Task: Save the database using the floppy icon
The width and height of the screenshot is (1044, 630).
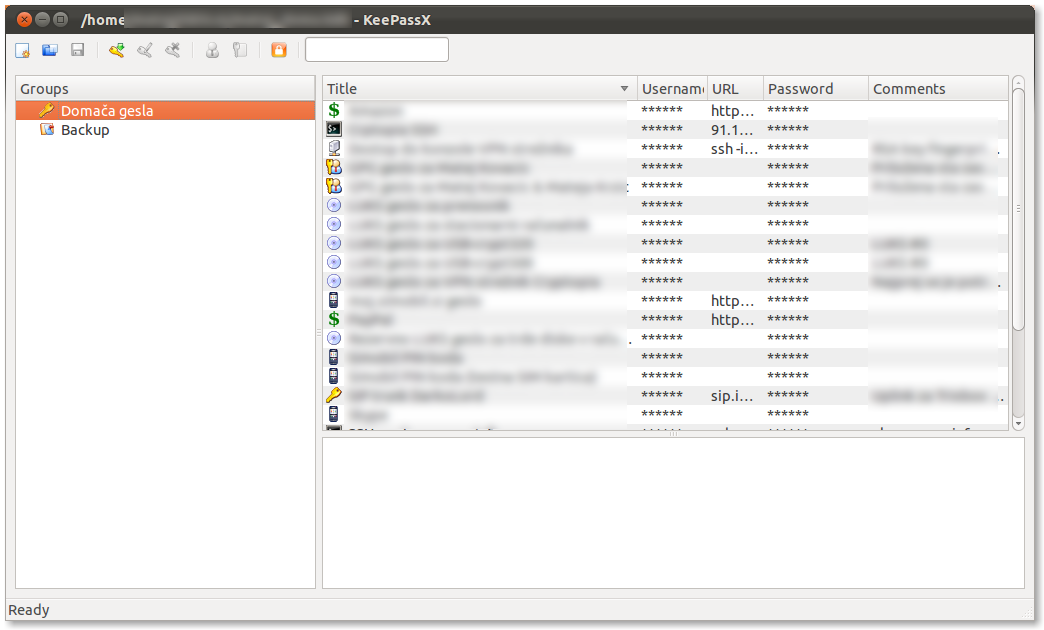Action: (78, 51)
